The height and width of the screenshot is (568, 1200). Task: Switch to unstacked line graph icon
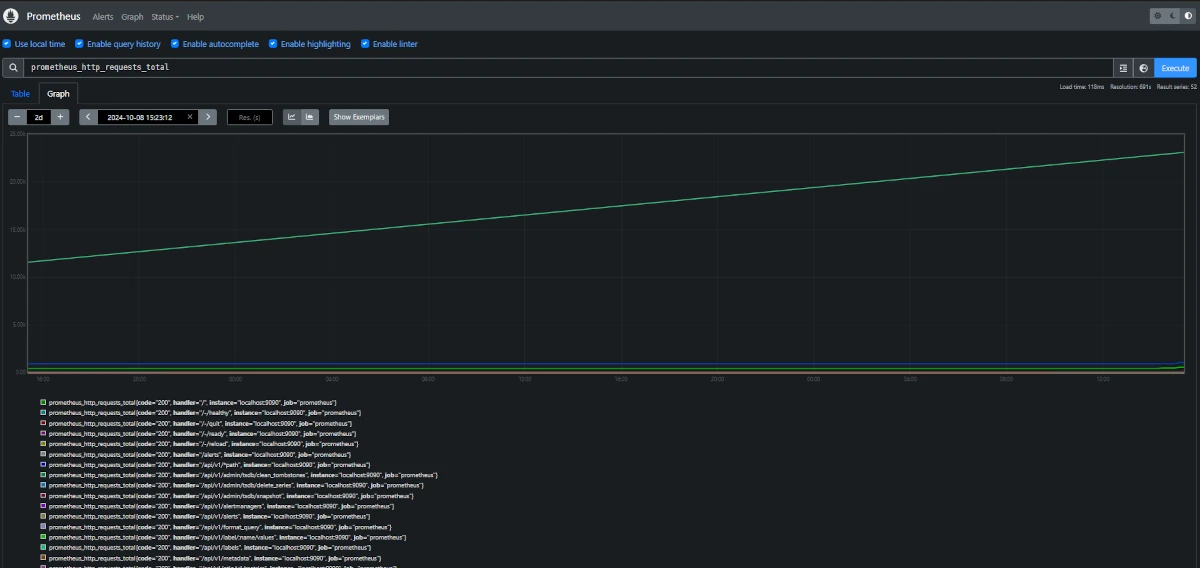(x=292, y=117)
